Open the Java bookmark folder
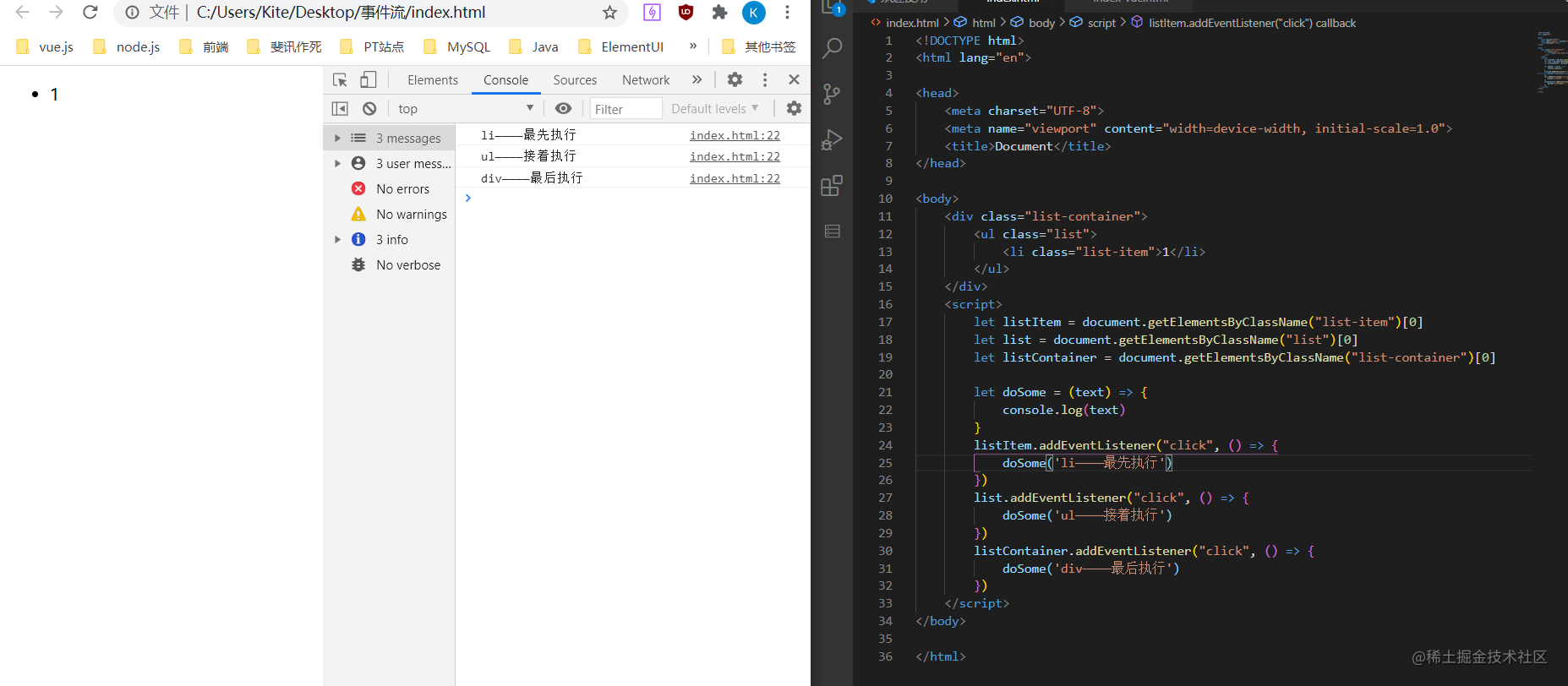The image size is (1568, 686). pyautogui.click(x=533, y=46)
